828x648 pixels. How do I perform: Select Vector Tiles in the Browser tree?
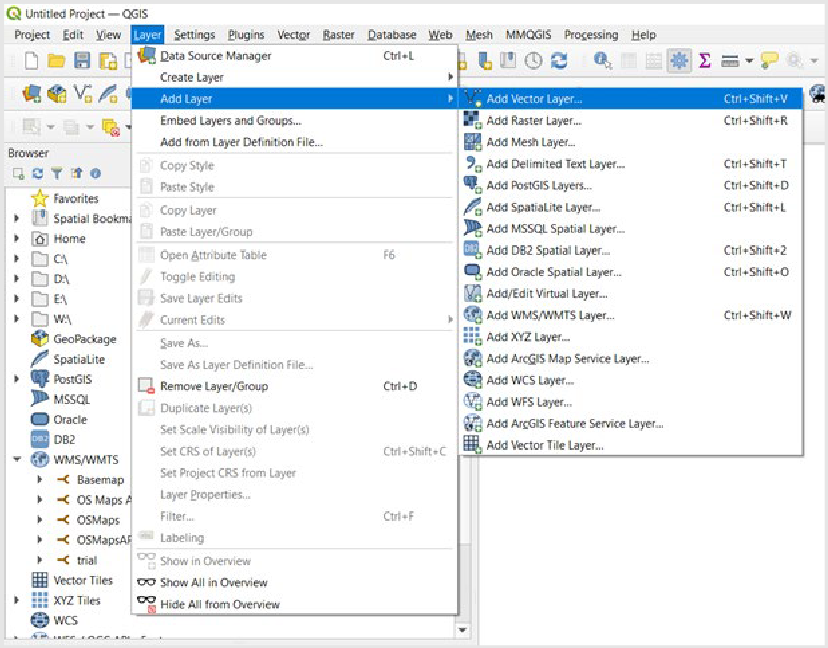pos(83,580)
